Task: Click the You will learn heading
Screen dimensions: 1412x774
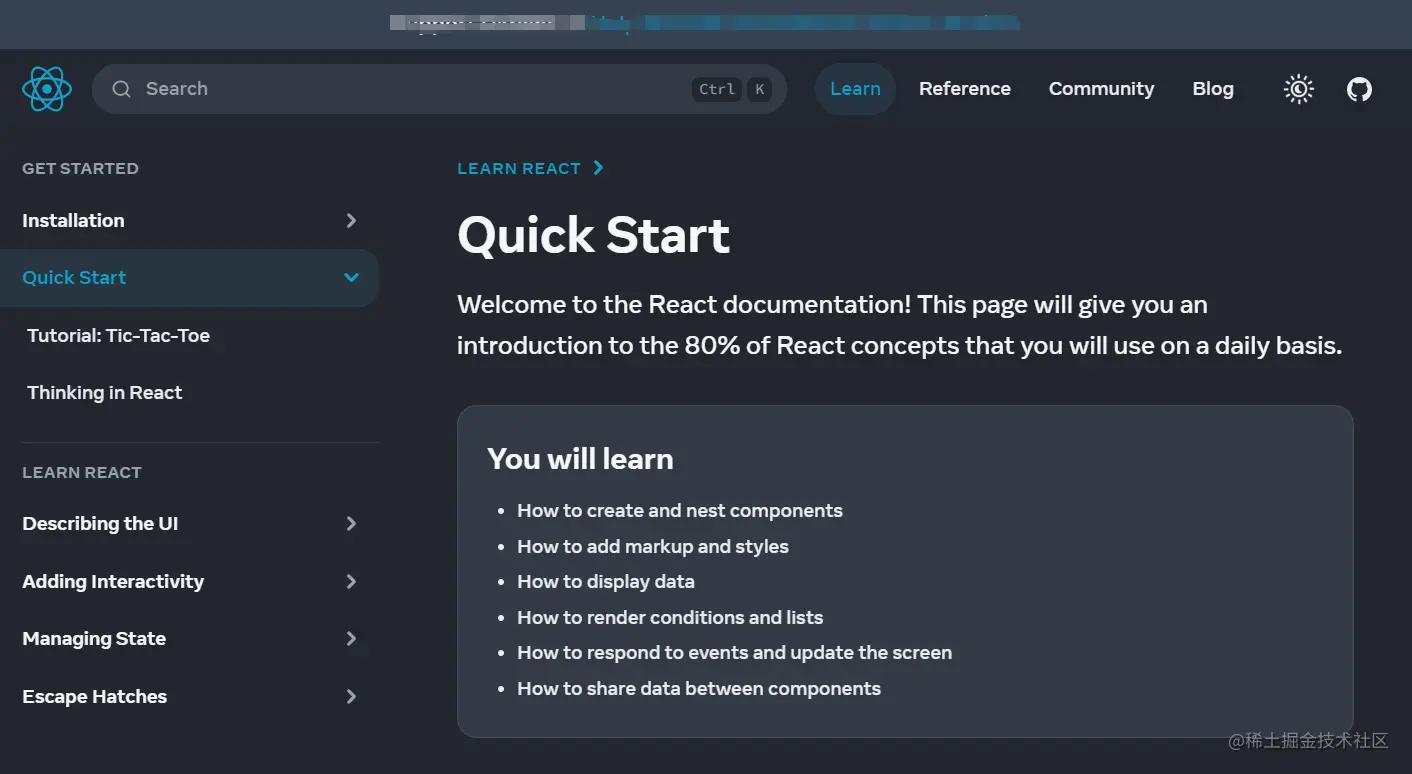Action: (580, 459)
